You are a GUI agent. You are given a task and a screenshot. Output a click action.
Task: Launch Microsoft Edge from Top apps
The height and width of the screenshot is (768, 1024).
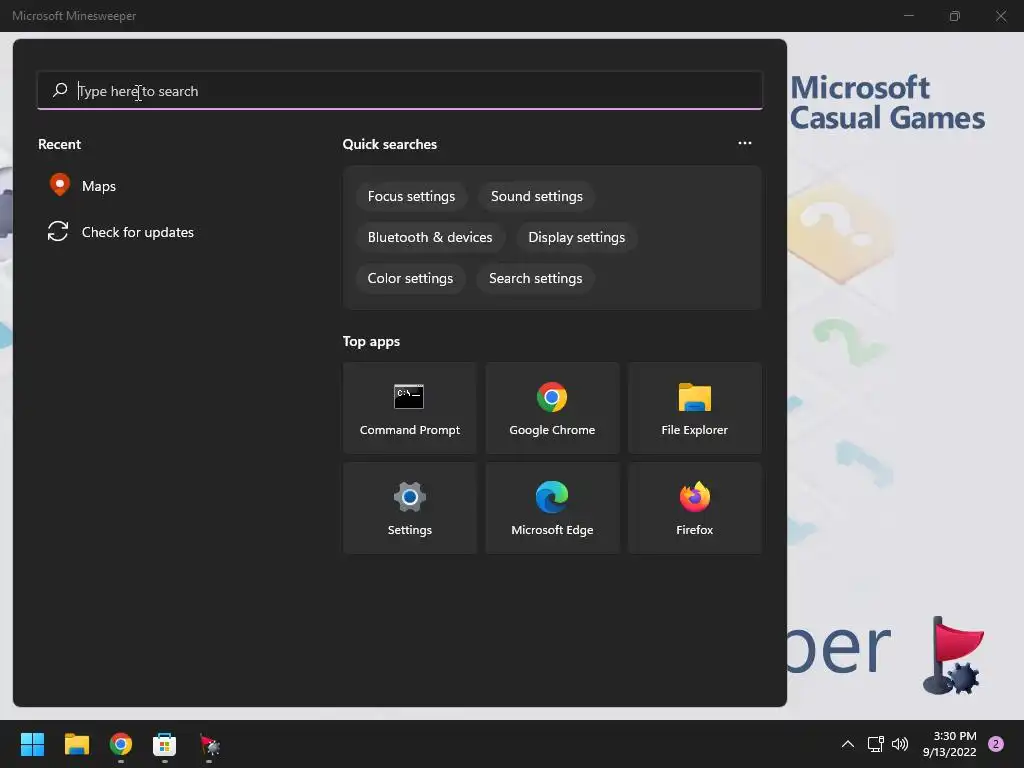click(x=552, y=508)
